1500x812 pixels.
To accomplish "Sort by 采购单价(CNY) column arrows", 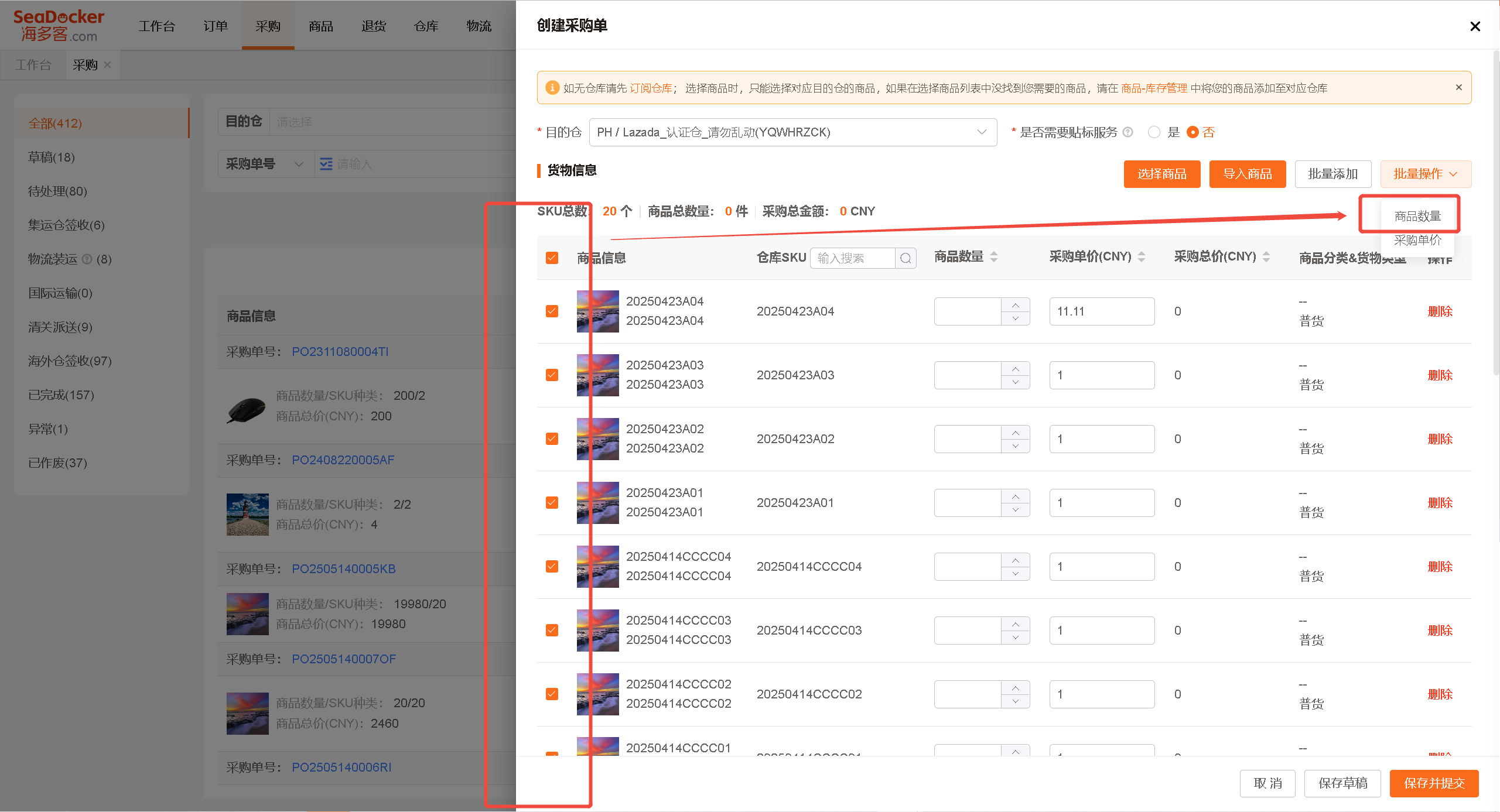I will click(x=1142, y=257).
